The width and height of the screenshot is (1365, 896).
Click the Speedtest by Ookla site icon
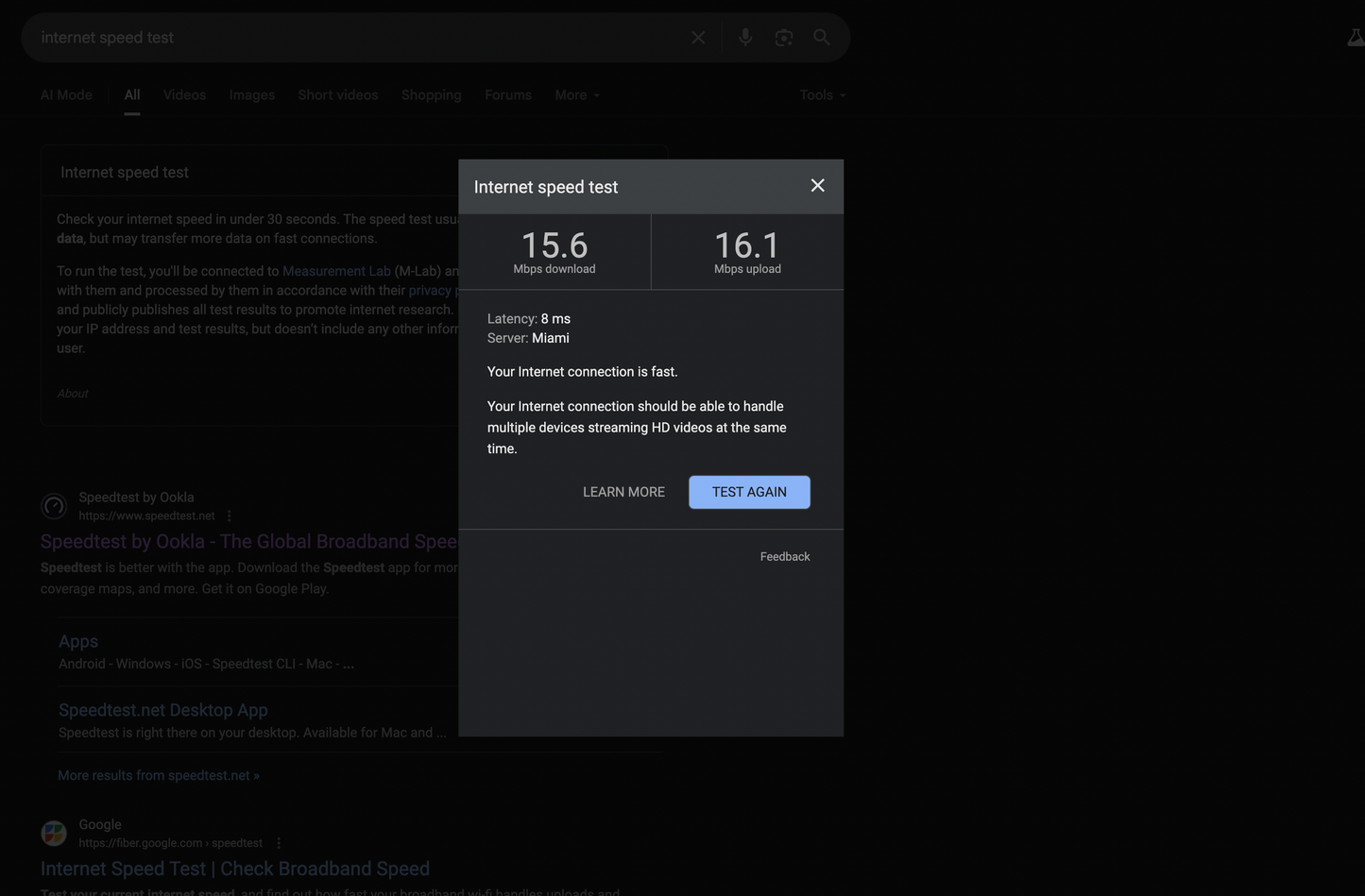pos(54,506)
